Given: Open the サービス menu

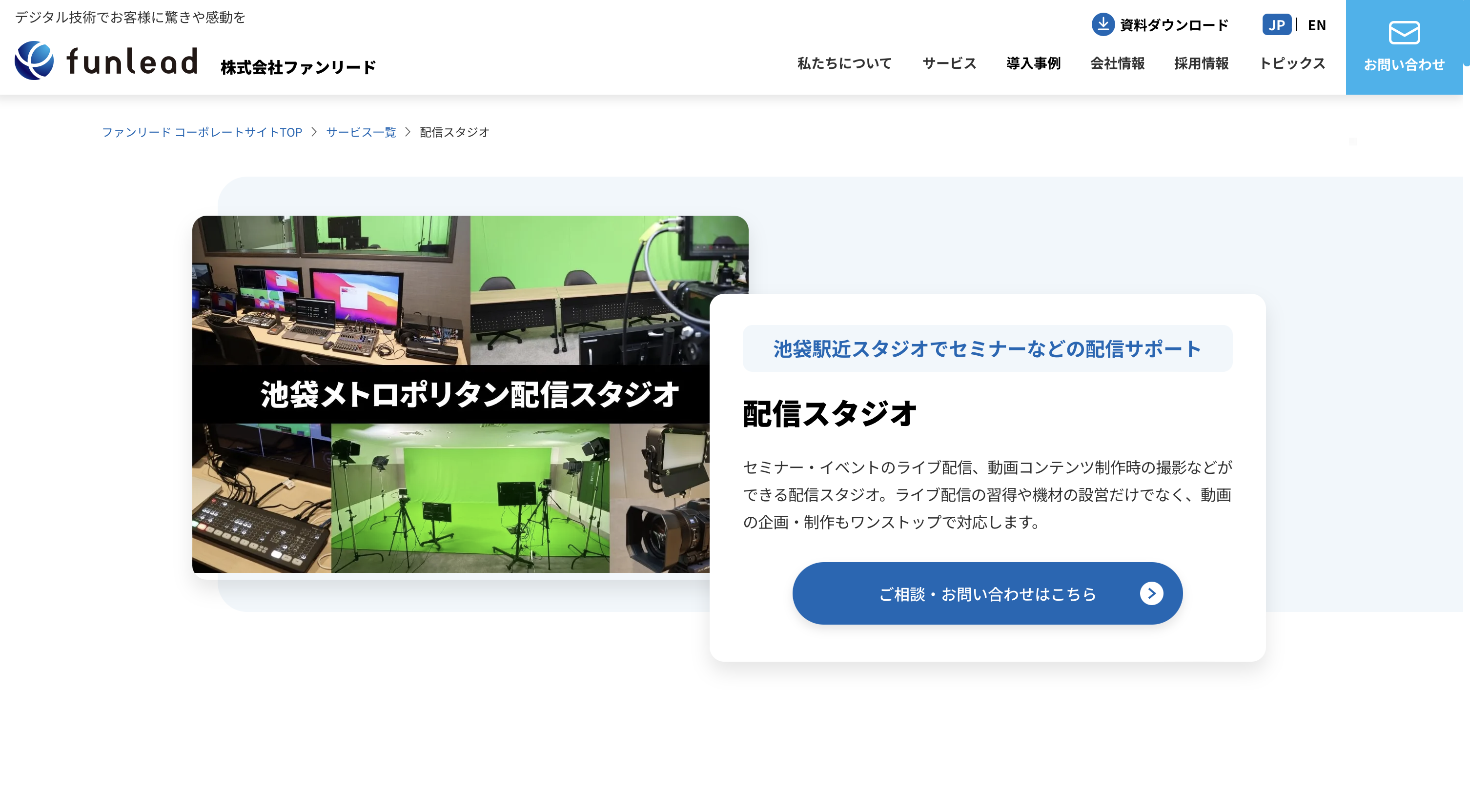Looking at the screenshot, I should pos(950,63).
